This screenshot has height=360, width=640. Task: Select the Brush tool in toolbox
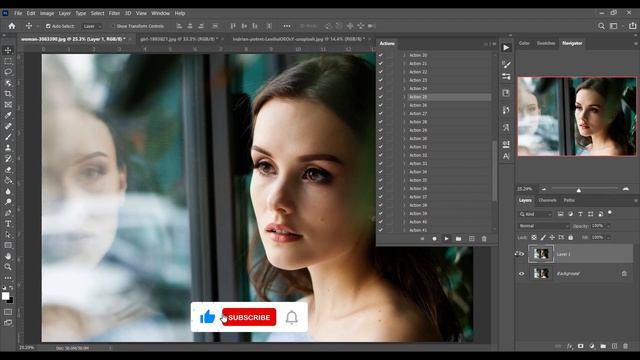8,137
